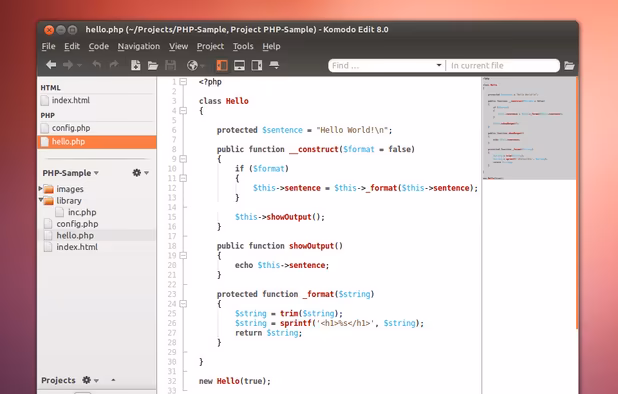The width and height of the screenshot is (618, 394).
Task: Open the PHP-Sample project dropdown
Action: tap(71, 173)
